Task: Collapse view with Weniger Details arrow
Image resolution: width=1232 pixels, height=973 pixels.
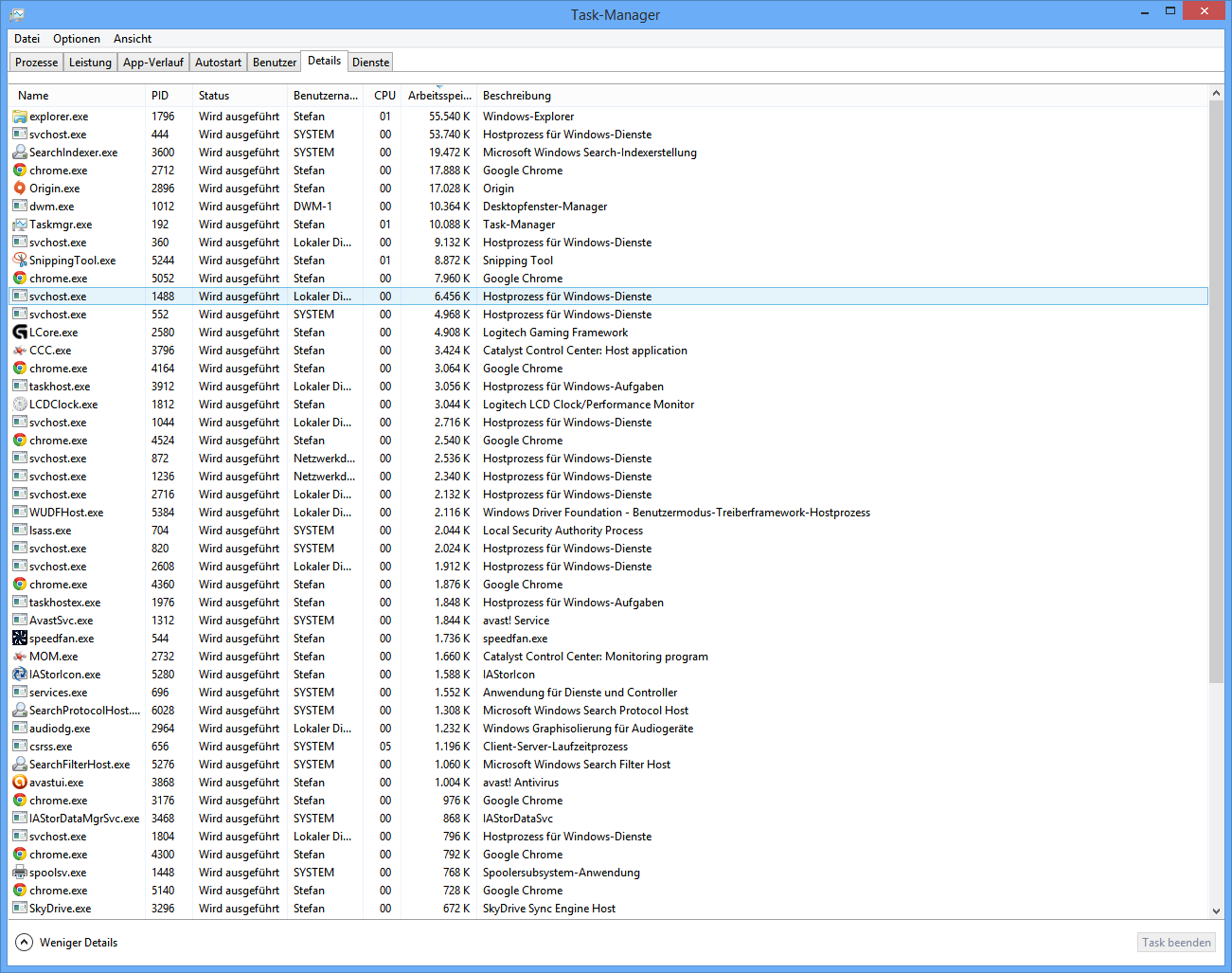Action: click(x=24, y=943)
